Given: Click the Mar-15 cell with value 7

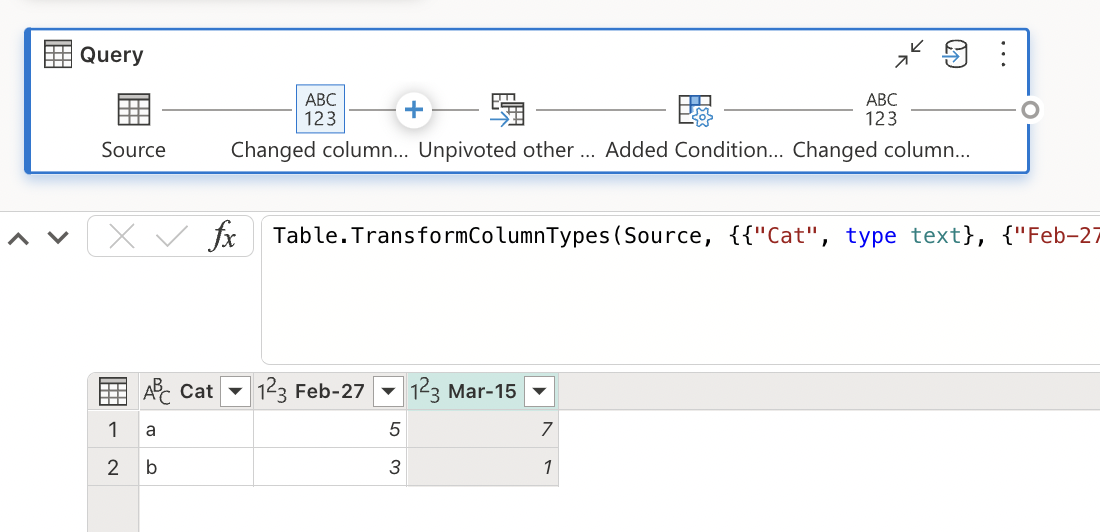Looking at the screenshot, I should (483, 430).
